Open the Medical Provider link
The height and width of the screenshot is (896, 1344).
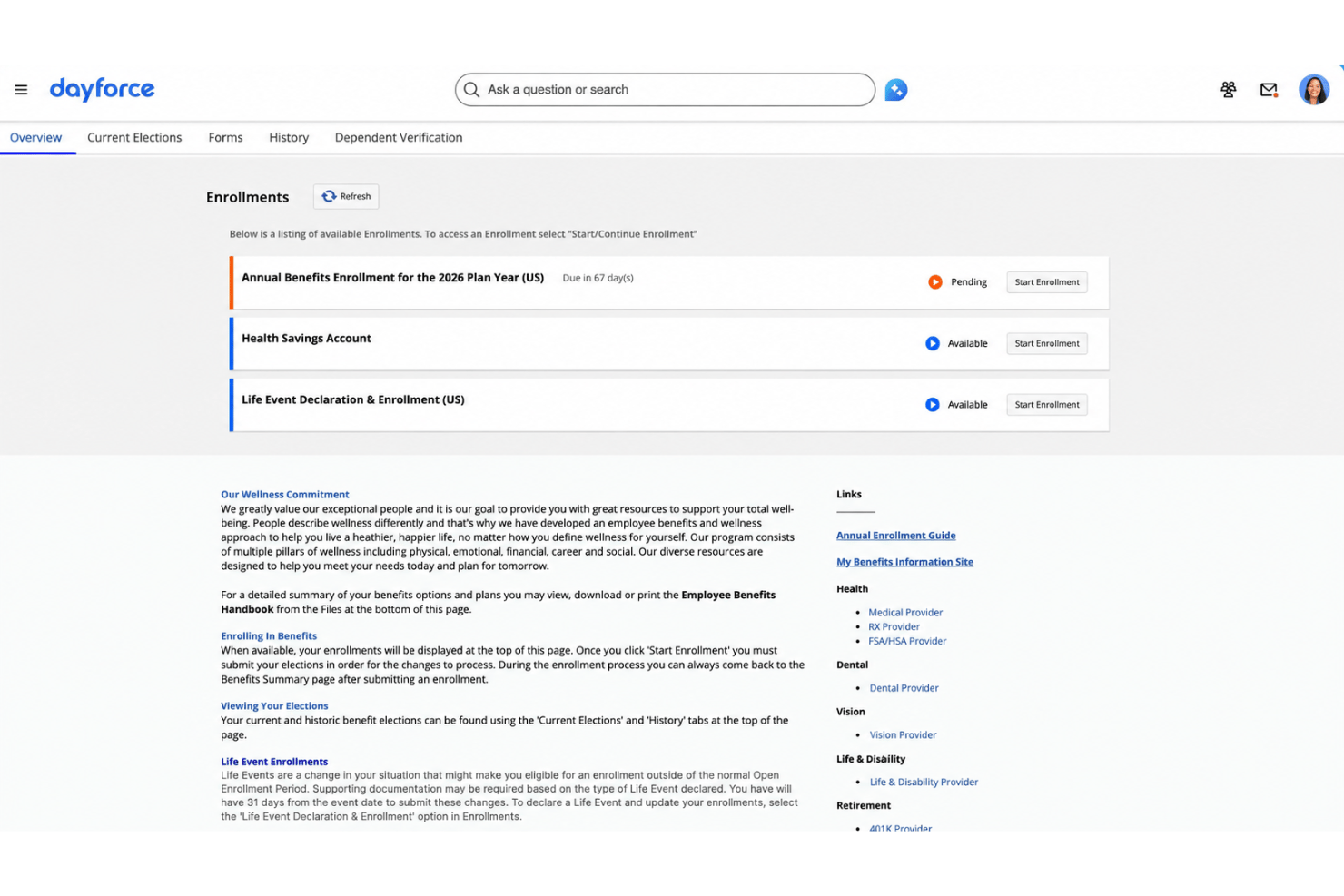point(905,613)
